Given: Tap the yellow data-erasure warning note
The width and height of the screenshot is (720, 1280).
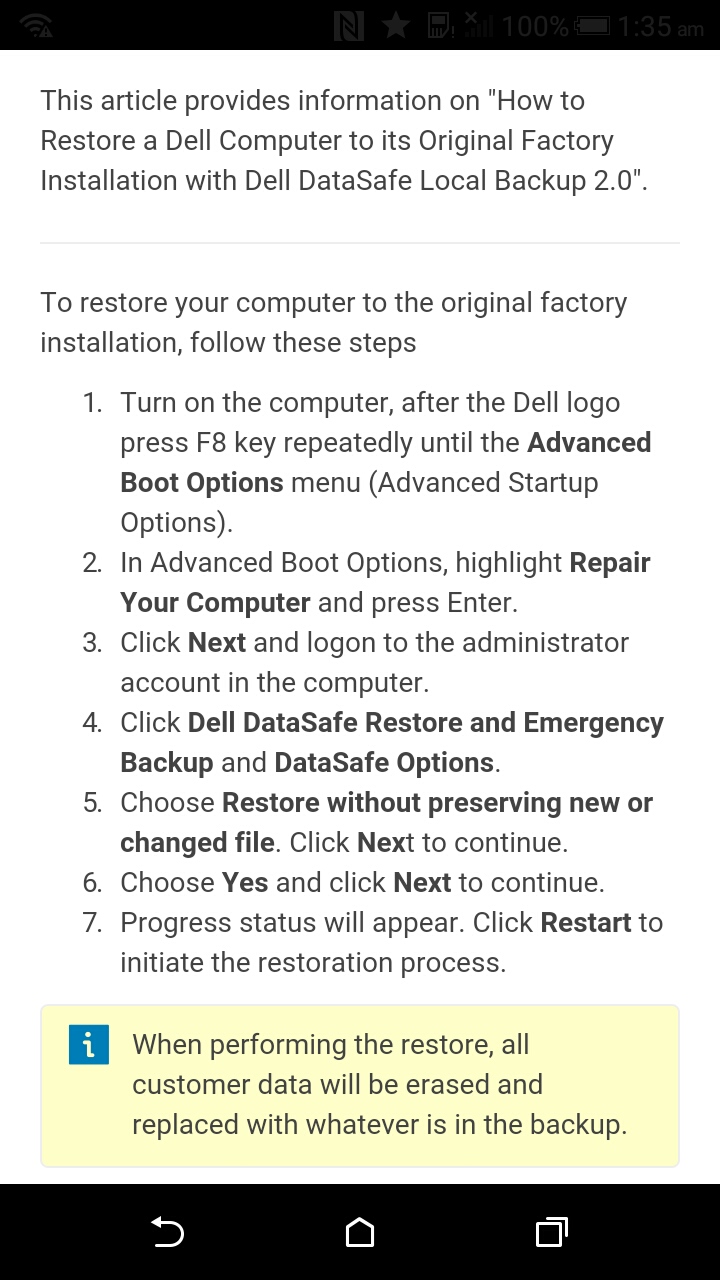Looking at the screenshot, I should (380, 1085).
